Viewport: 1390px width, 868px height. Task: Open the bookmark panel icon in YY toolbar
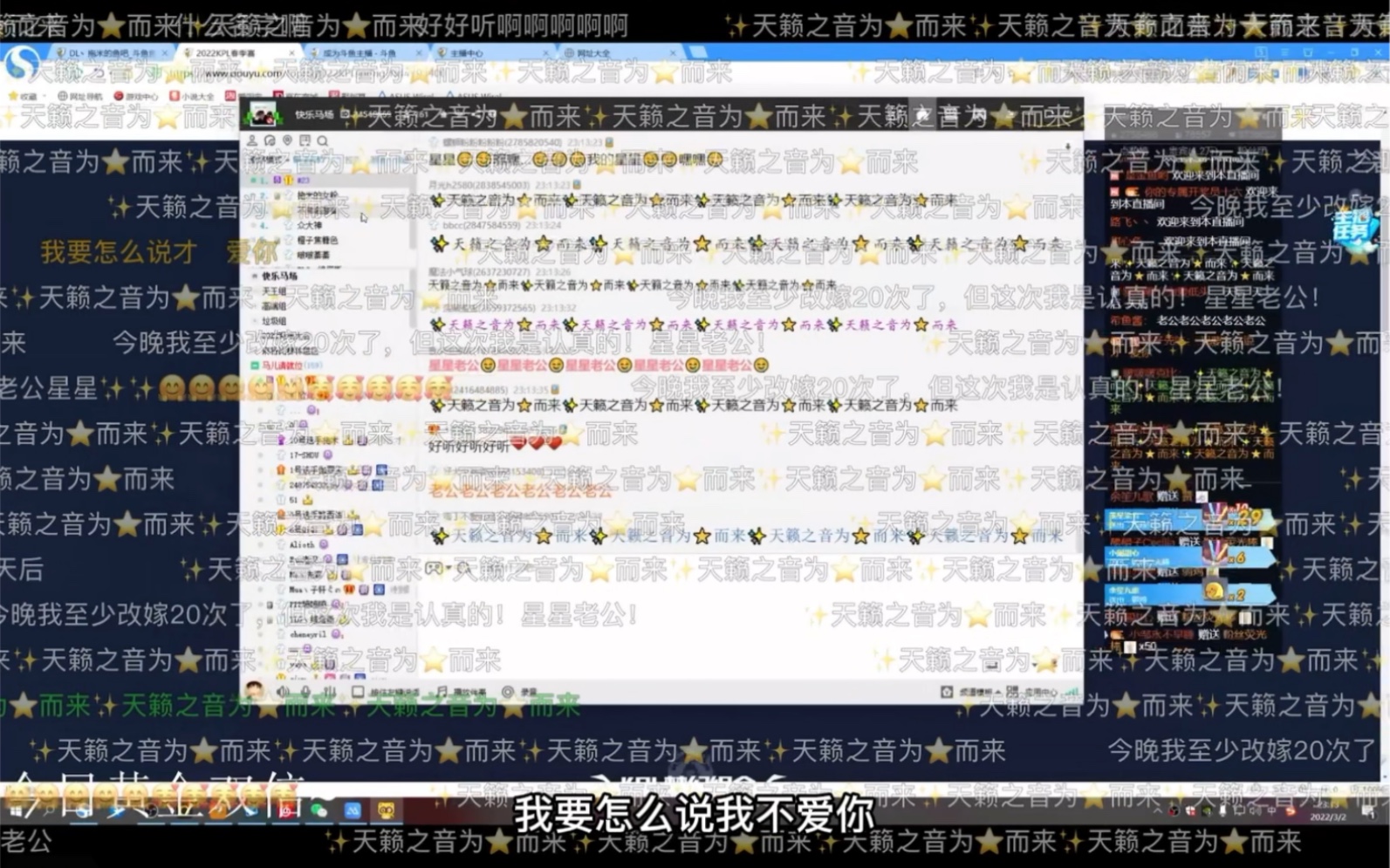305,140
